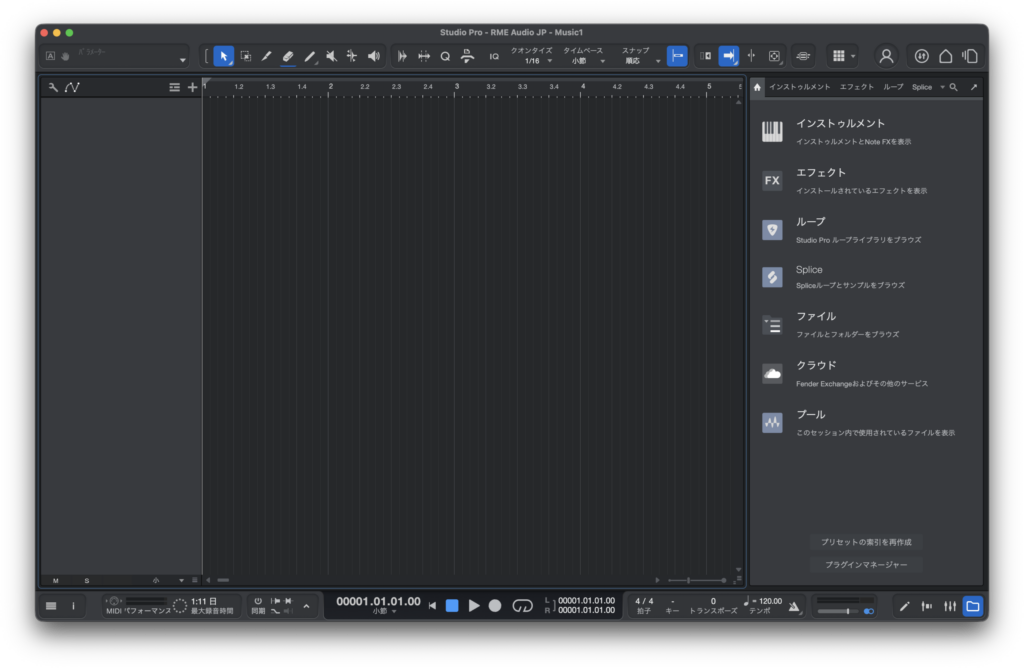Click the Add Track plus icon
This screenshot has height=668, width=1024.
[193, 88]
